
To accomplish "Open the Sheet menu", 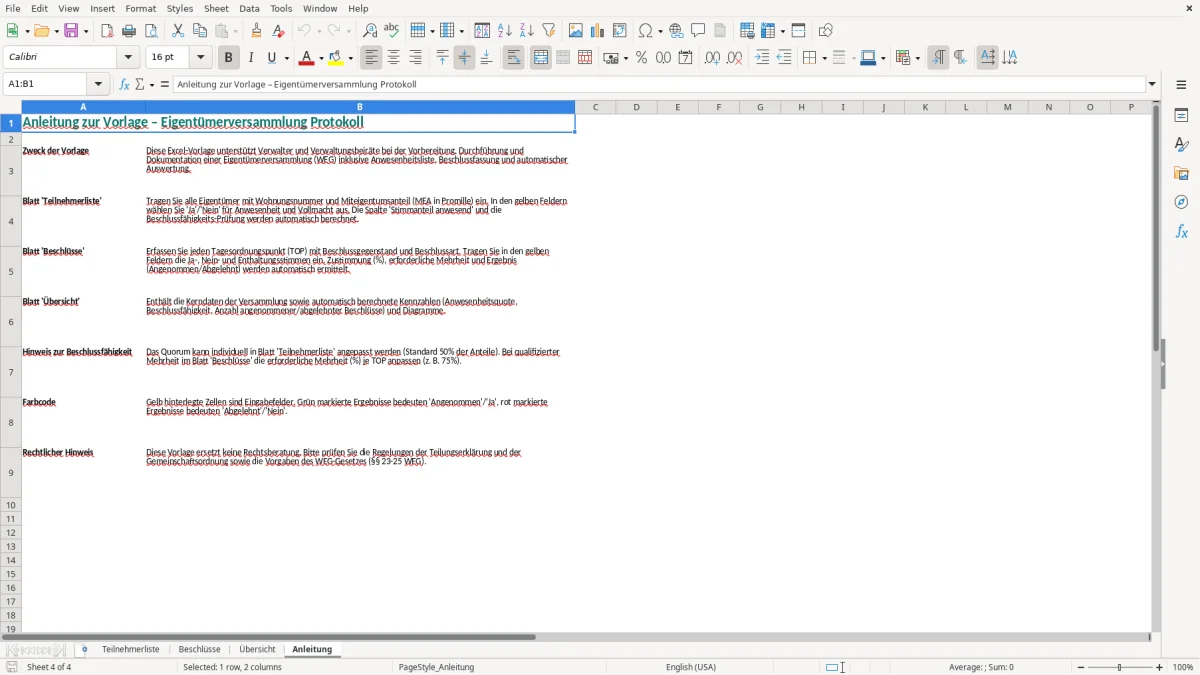I will [214, 8].
